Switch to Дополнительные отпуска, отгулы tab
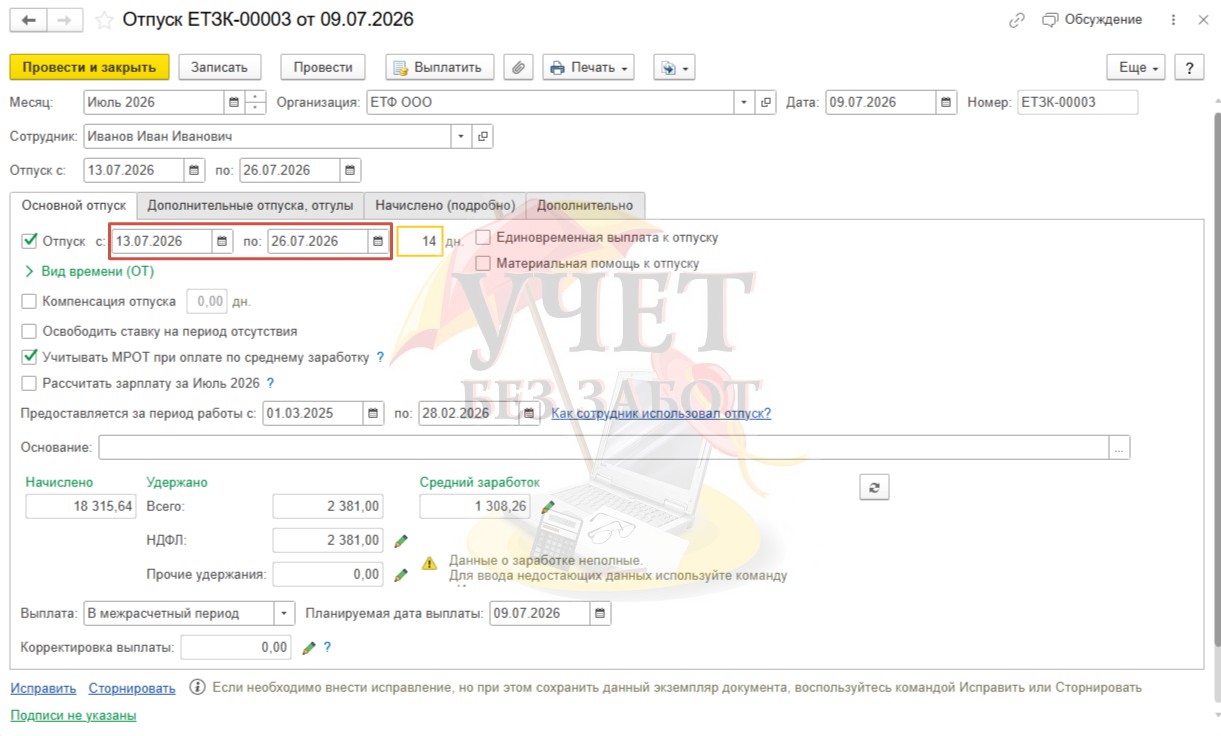1221x736 pixels. (x=250, y=206)
